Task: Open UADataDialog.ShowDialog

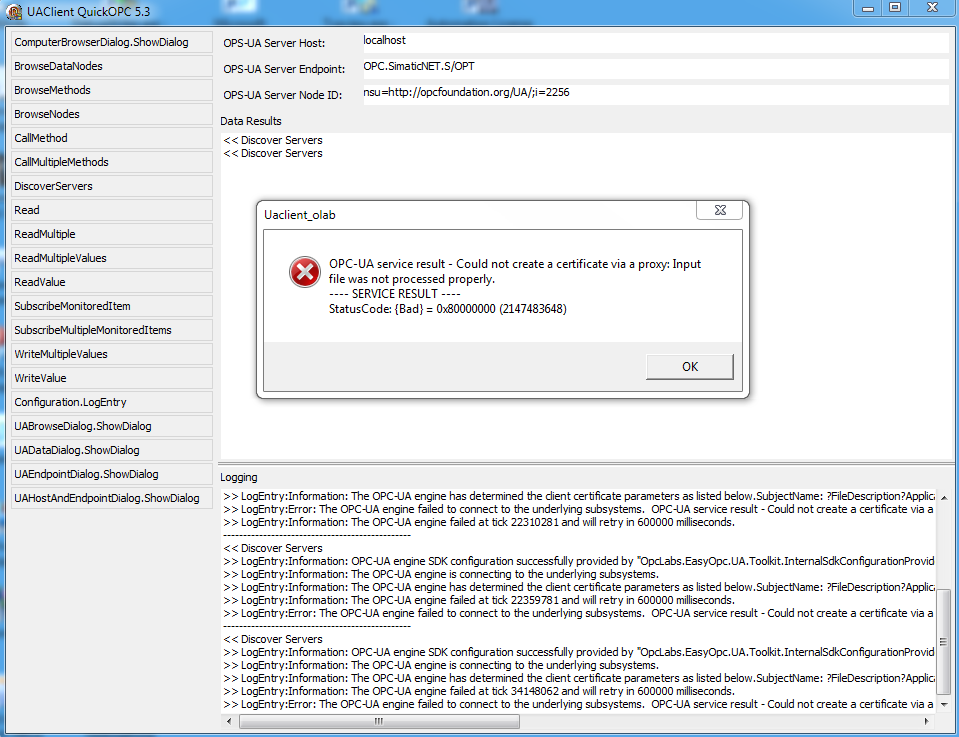Action: tap(112, 450)
